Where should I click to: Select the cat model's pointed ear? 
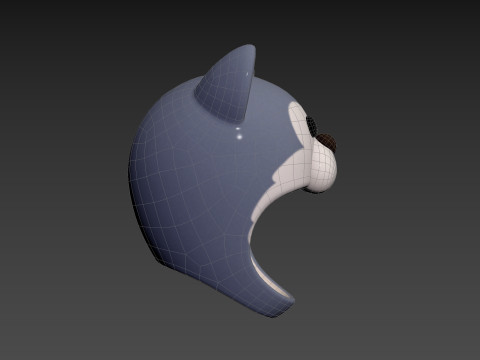tap(228, 86)
